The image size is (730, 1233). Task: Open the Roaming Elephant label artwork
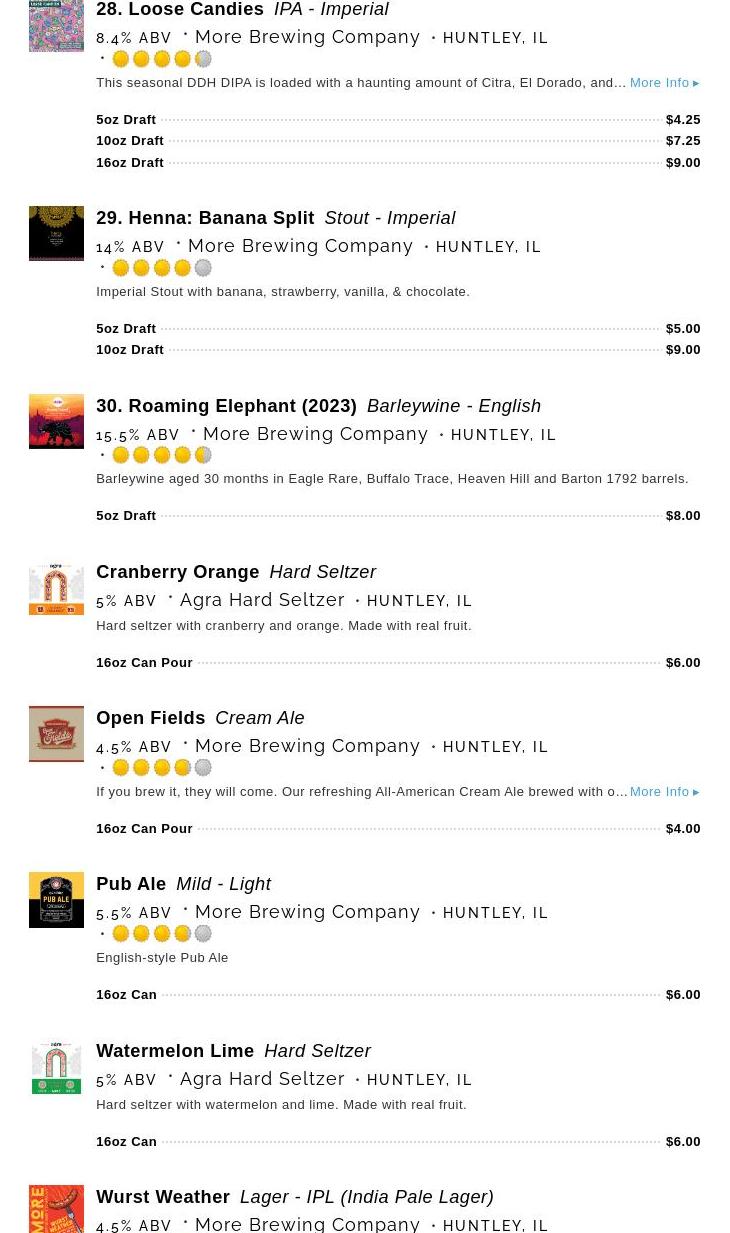[56, 421]
